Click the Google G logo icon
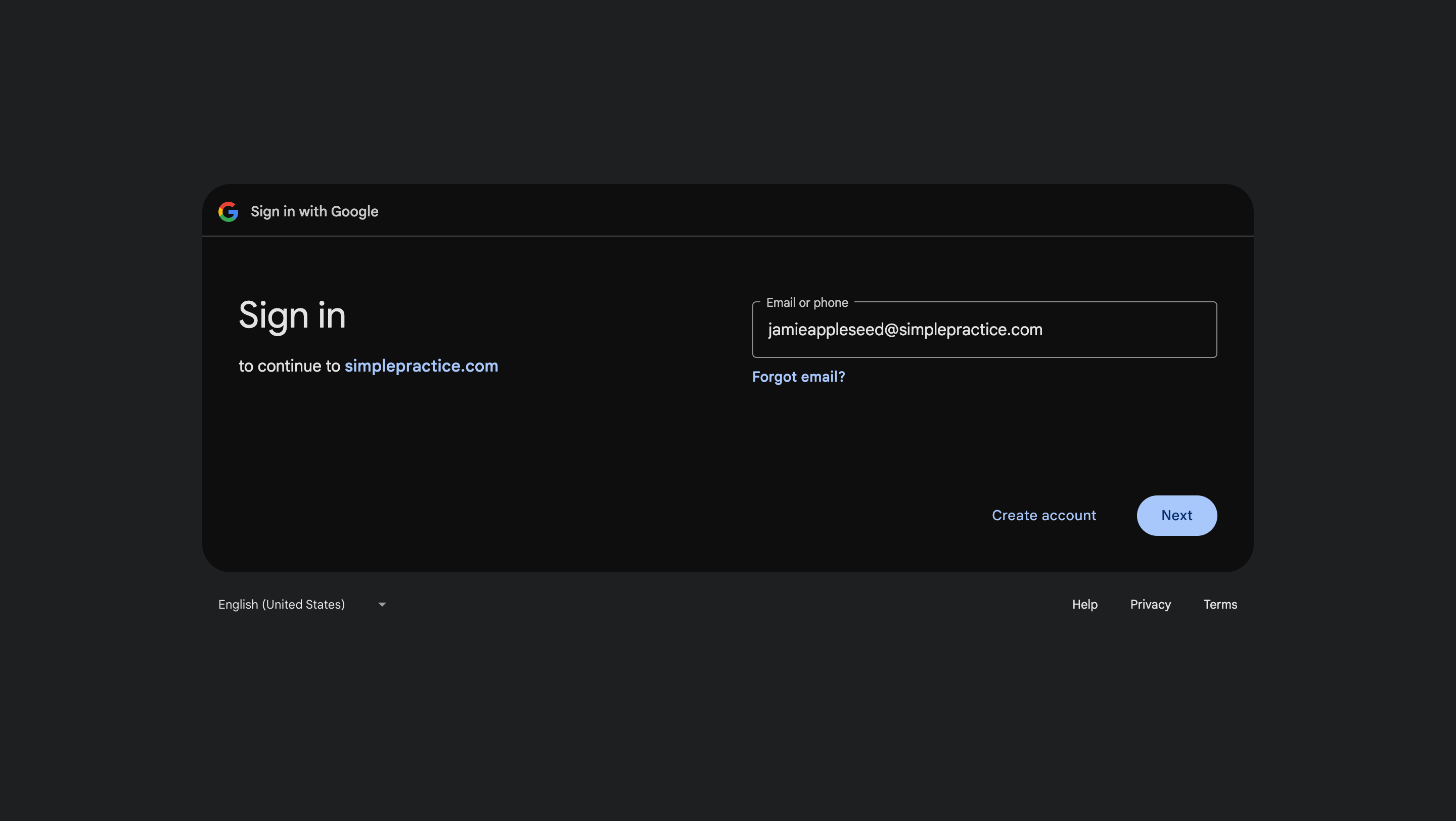The height and width of the screenshot is (821, 1456). 229,211
